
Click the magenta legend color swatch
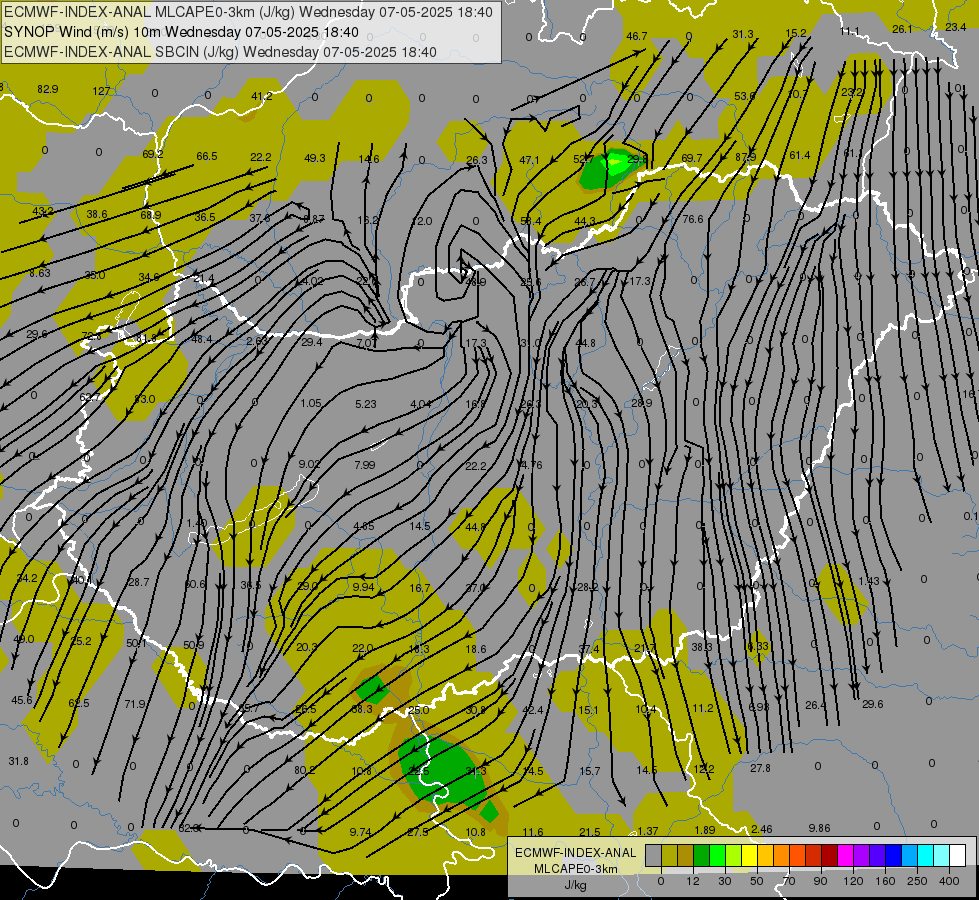[845, 855]
